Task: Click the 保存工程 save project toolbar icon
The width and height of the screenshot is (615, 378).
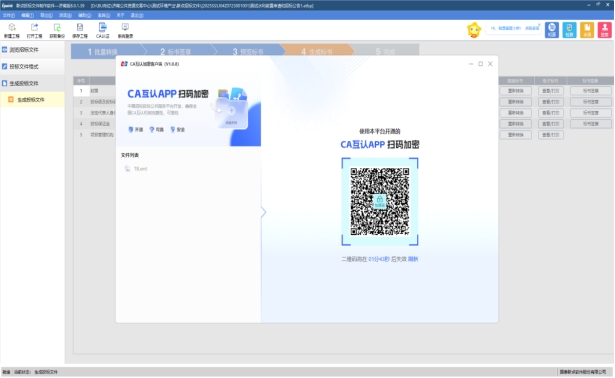Action: pos(80,30)
